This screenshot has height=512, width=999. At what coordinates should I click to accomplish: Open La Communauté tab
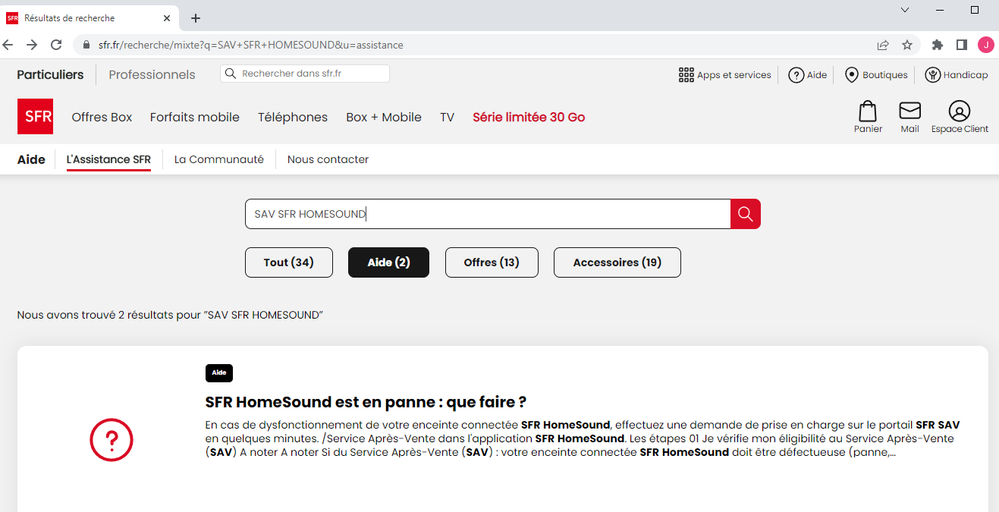pos(219,159)
